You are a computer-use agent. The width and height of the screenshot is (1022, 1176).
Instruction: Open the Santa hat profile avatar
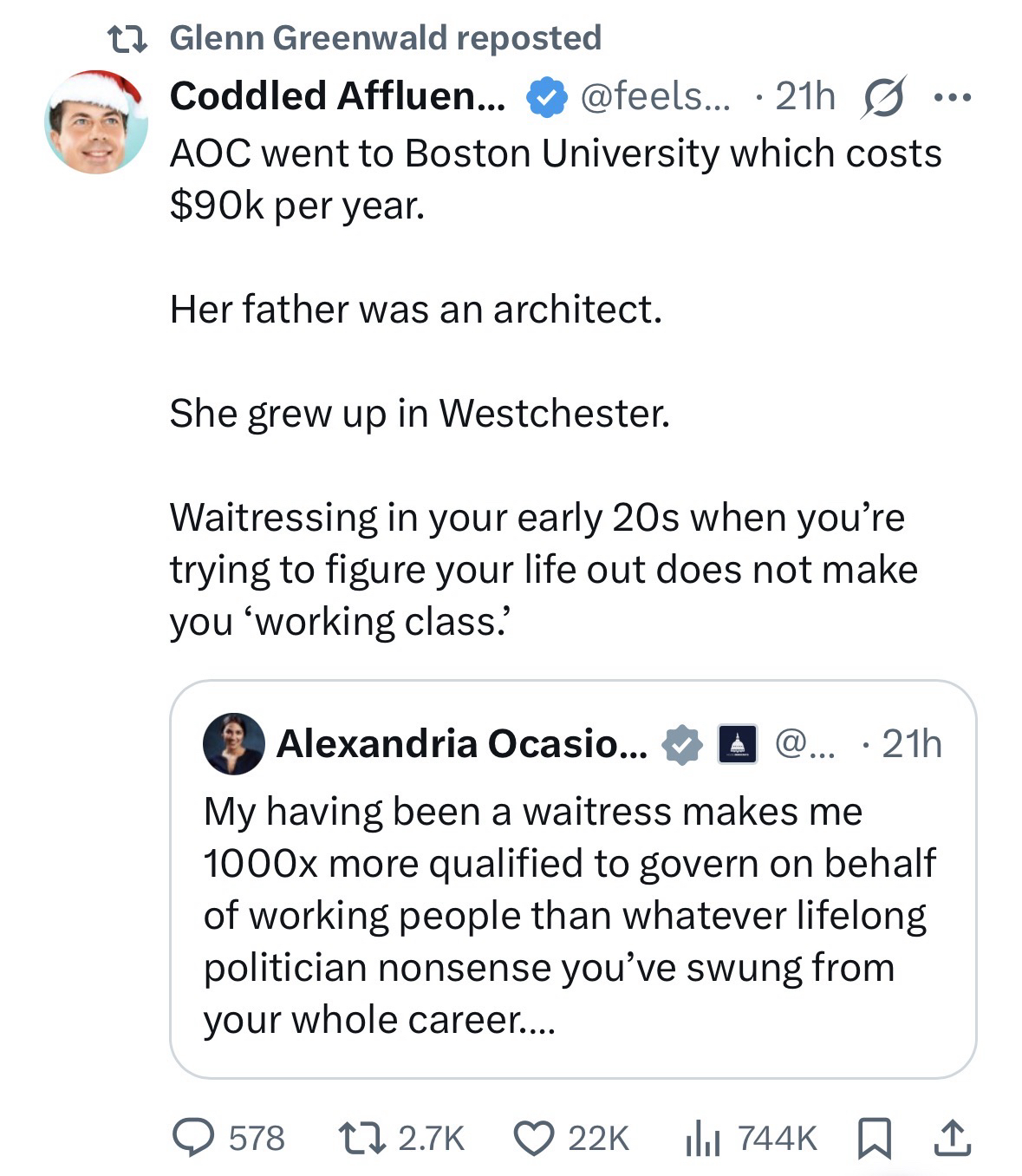point(95,121)
